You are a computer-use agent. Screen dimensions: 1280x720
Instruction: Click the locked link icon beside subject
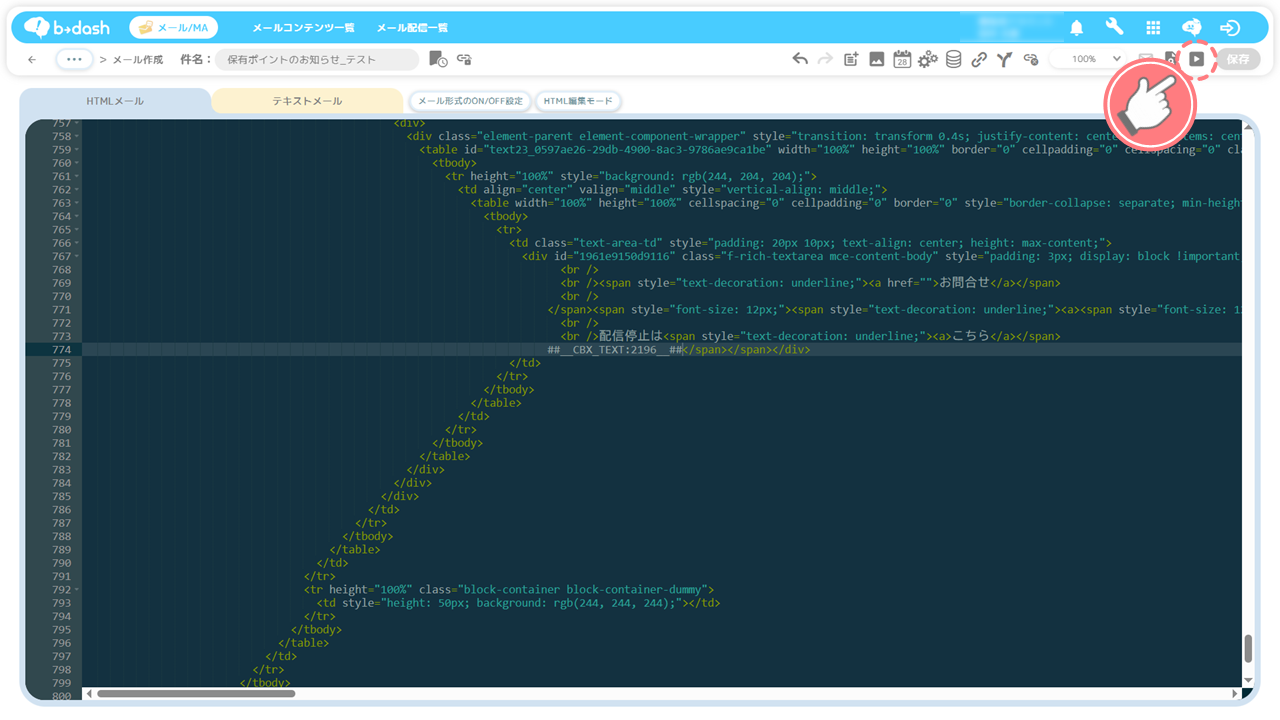tap(464, 59)
